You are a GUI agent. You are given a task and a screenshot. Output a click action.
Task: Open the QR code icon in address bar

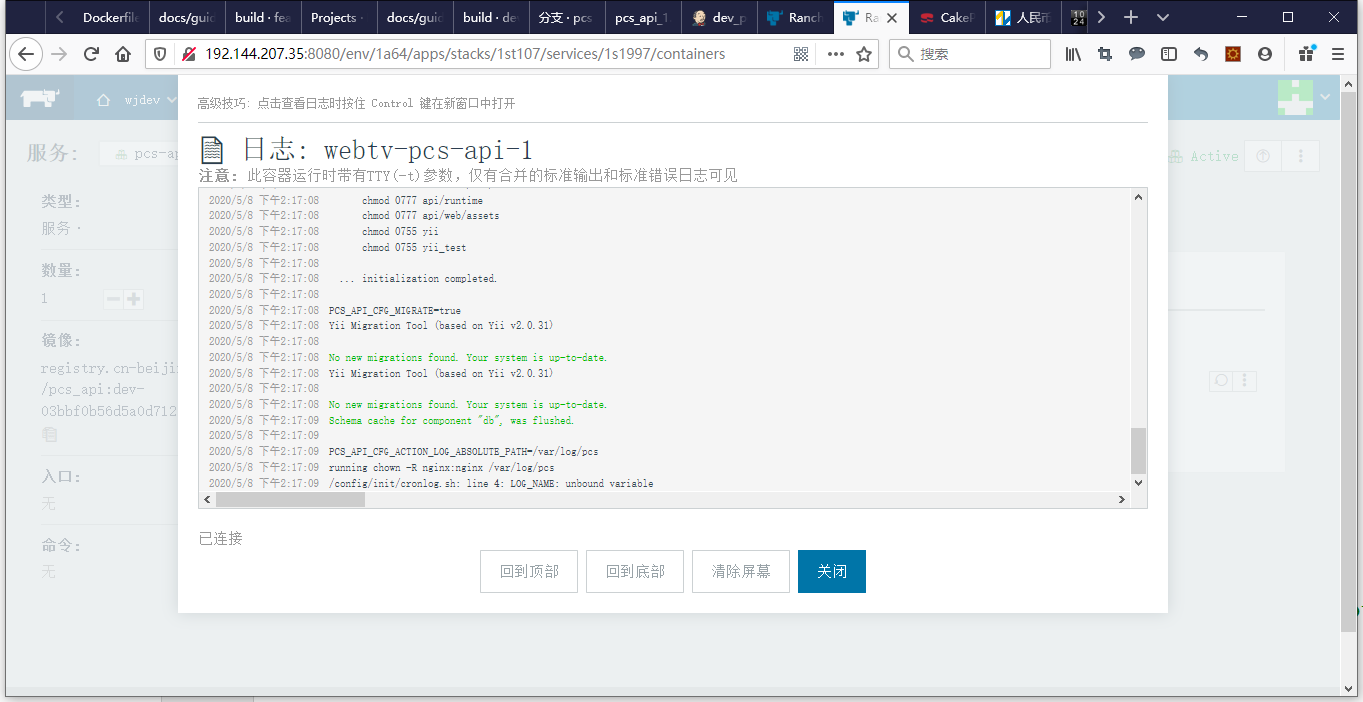(x=801, y=54)
